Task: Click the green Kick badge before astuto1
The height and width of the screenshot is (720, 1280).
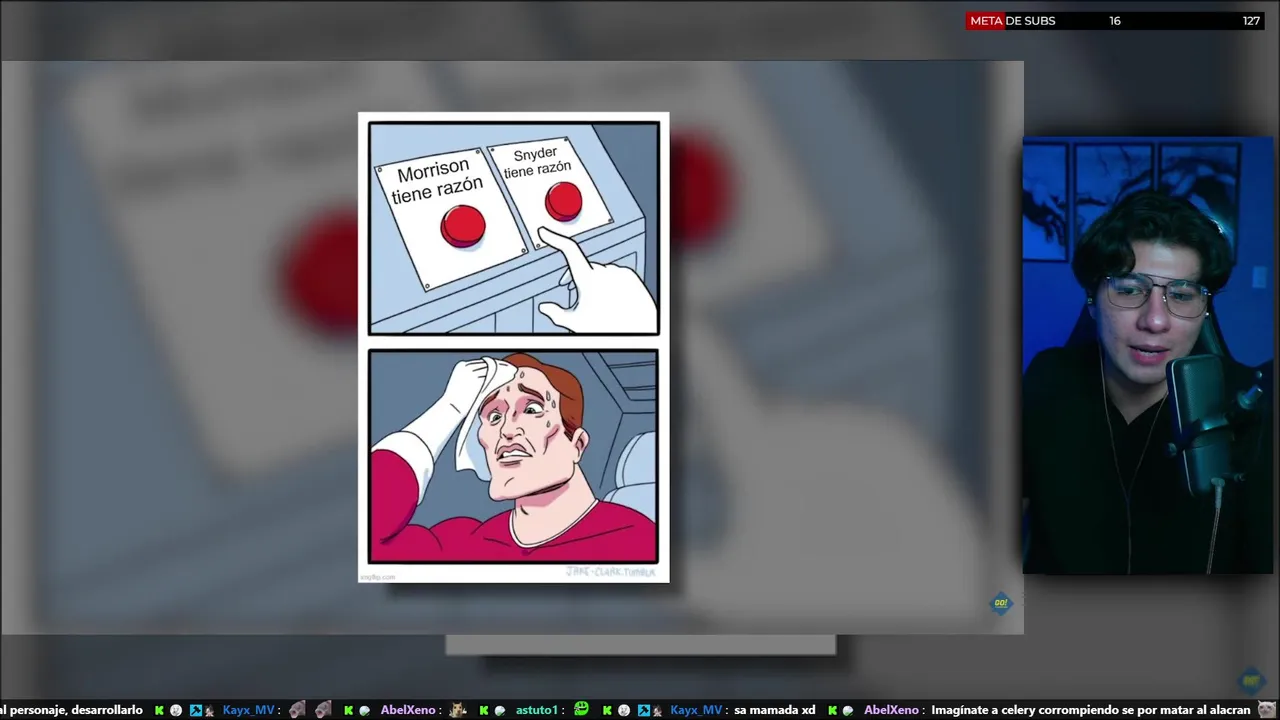Action: point(486,710)
